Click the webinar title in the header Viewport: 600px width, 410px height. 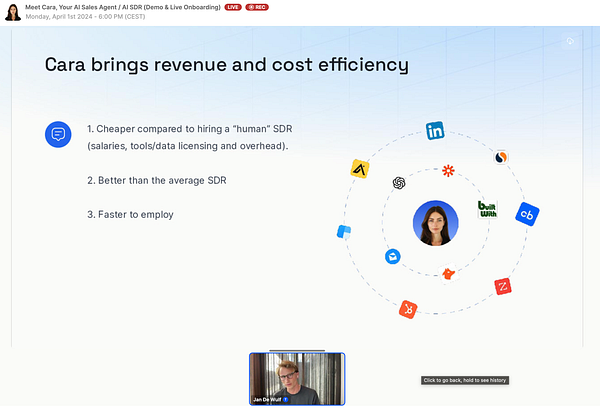tap(123, 7)
